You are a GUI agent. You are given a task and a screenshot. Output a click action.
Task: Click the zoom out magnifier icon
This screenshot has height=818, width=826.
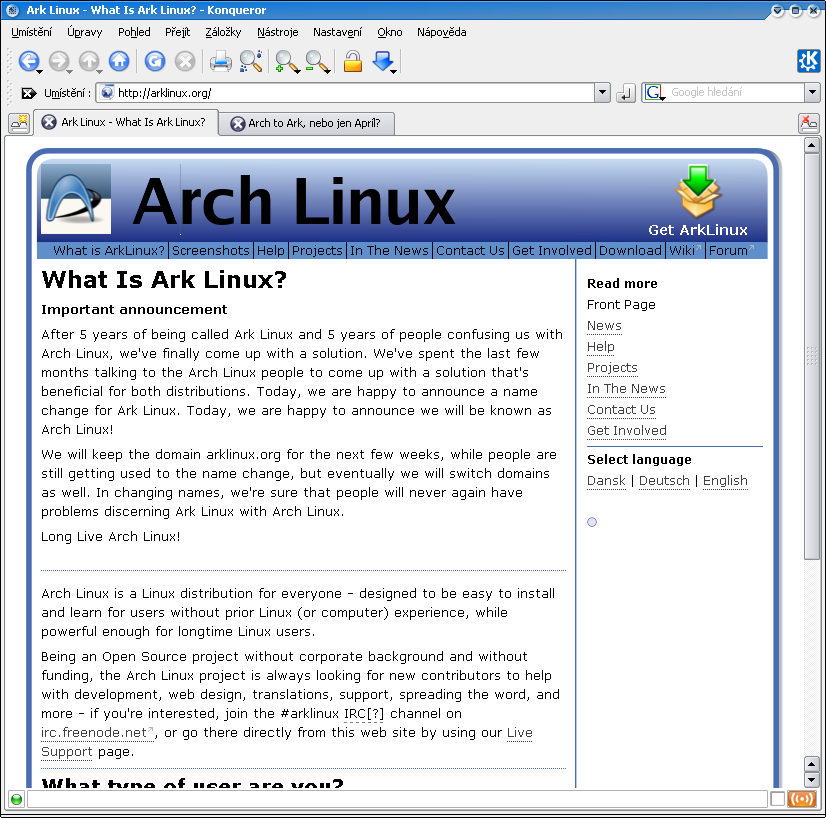(x=318, y=62)
